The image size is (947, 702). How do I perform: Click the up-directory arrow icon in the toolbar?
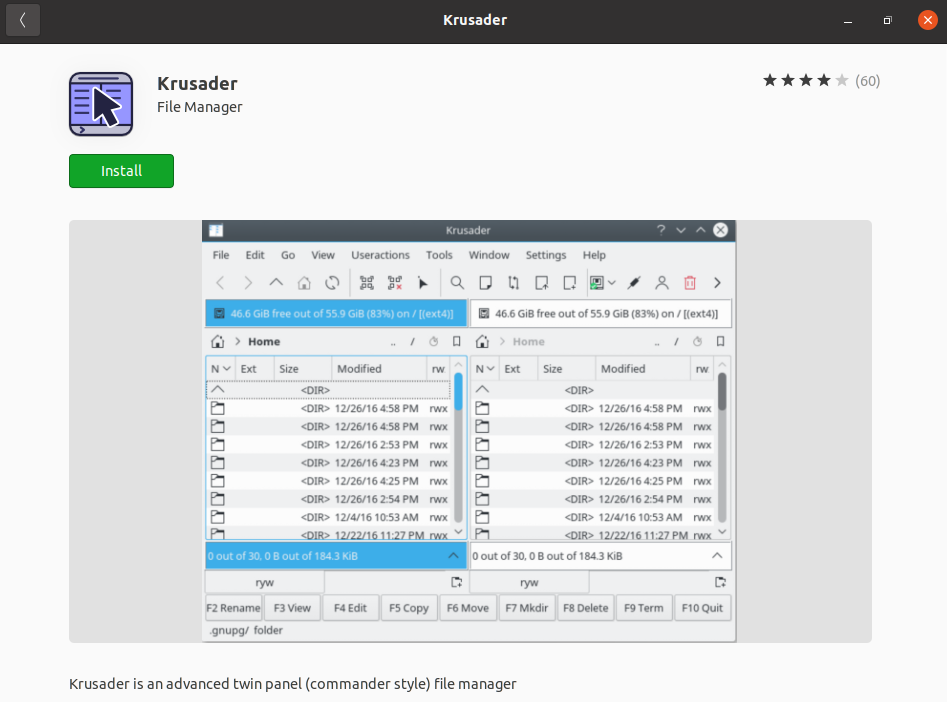pyautogui.click(x=275, y=283)
